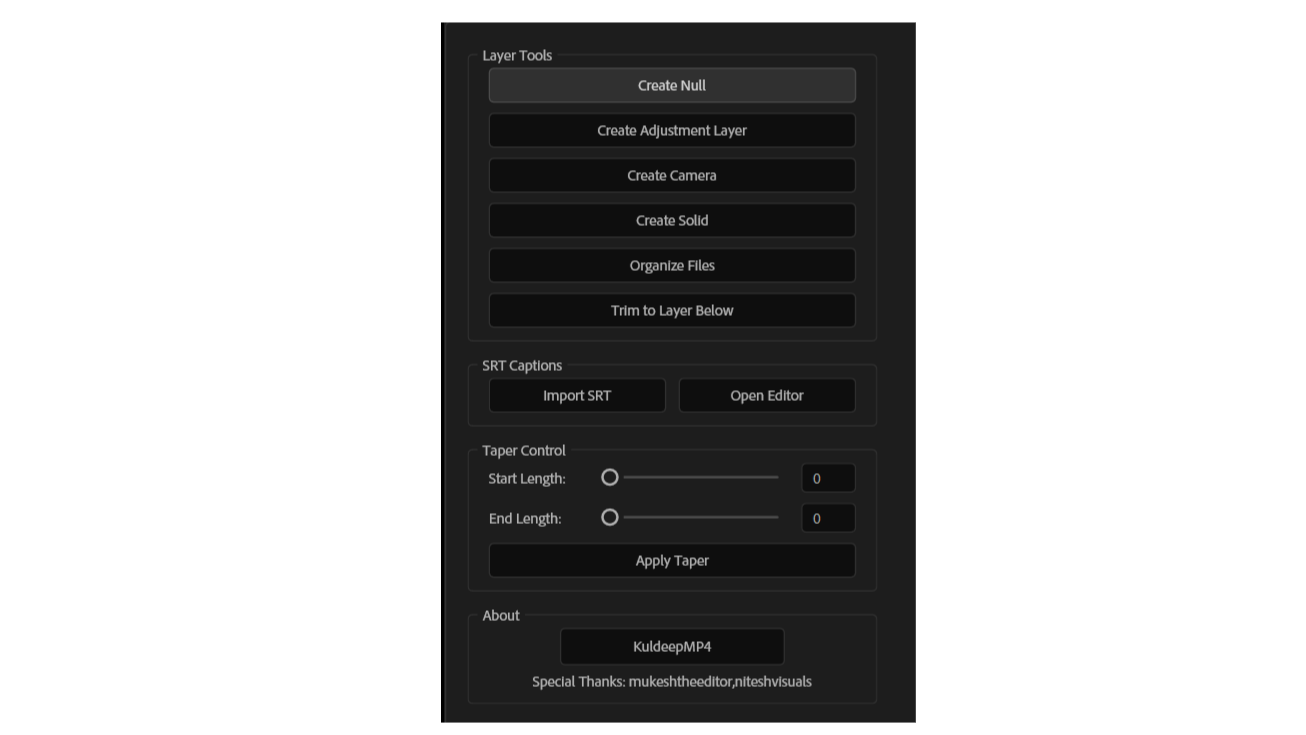Run the Organize Files tool
Viewport: 1306px width, 735px height.
671,265
